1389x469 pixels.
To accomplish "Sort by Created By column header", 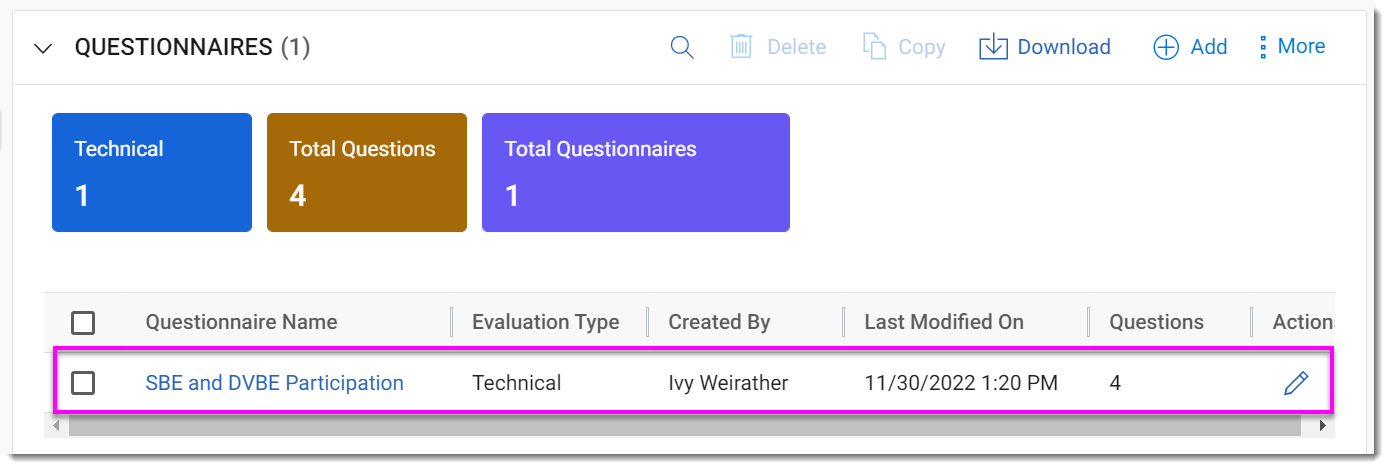I will pos(719,322).
